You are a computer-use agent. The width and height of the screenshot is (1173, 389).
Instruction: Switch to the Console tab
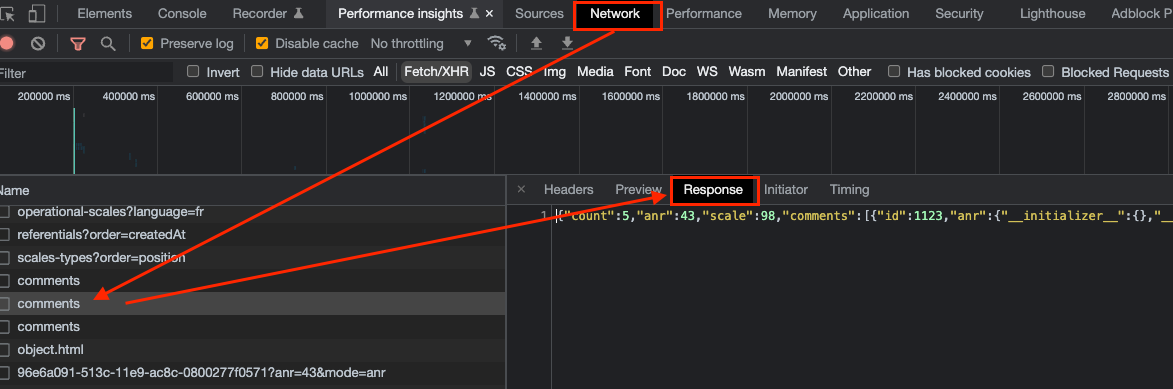[x=183, y=13]
